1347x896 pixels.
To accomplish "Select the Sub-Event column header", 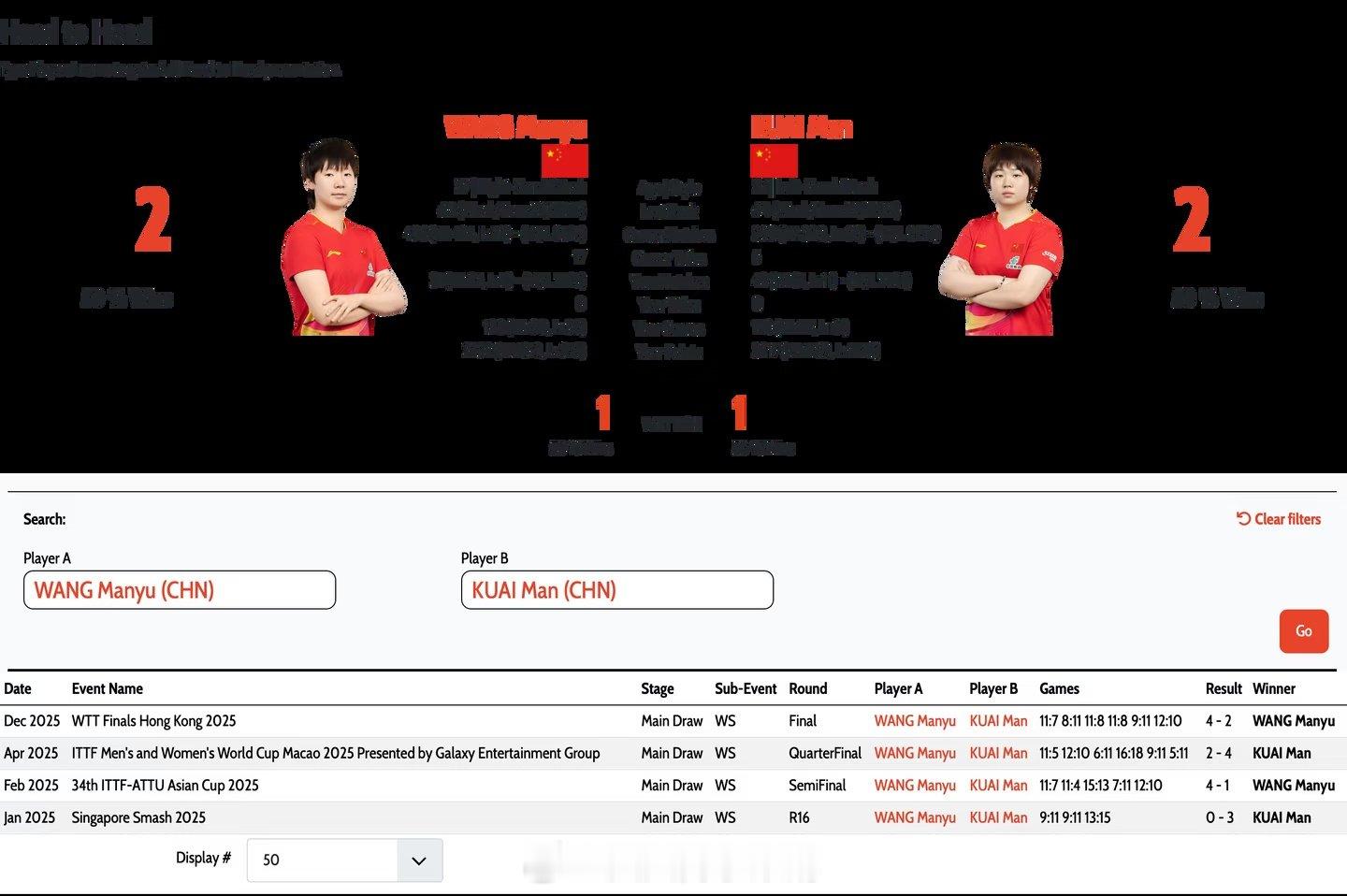I will (746, 688).
